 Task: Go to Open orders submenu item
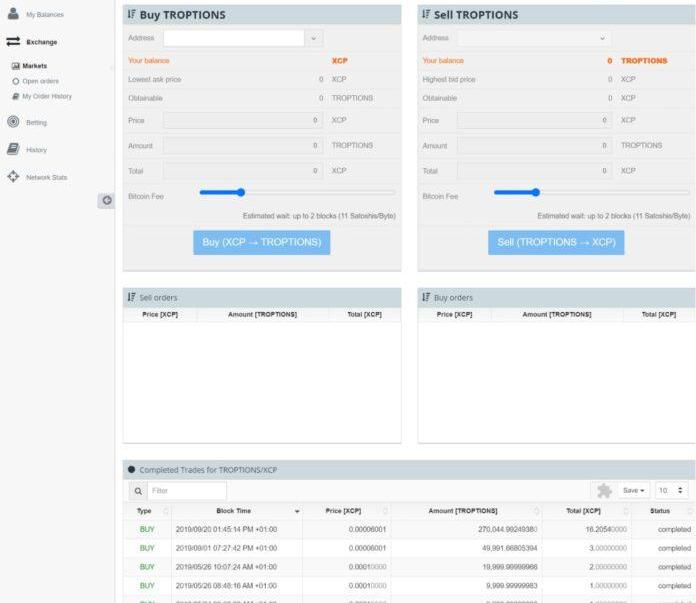(40, 81)
